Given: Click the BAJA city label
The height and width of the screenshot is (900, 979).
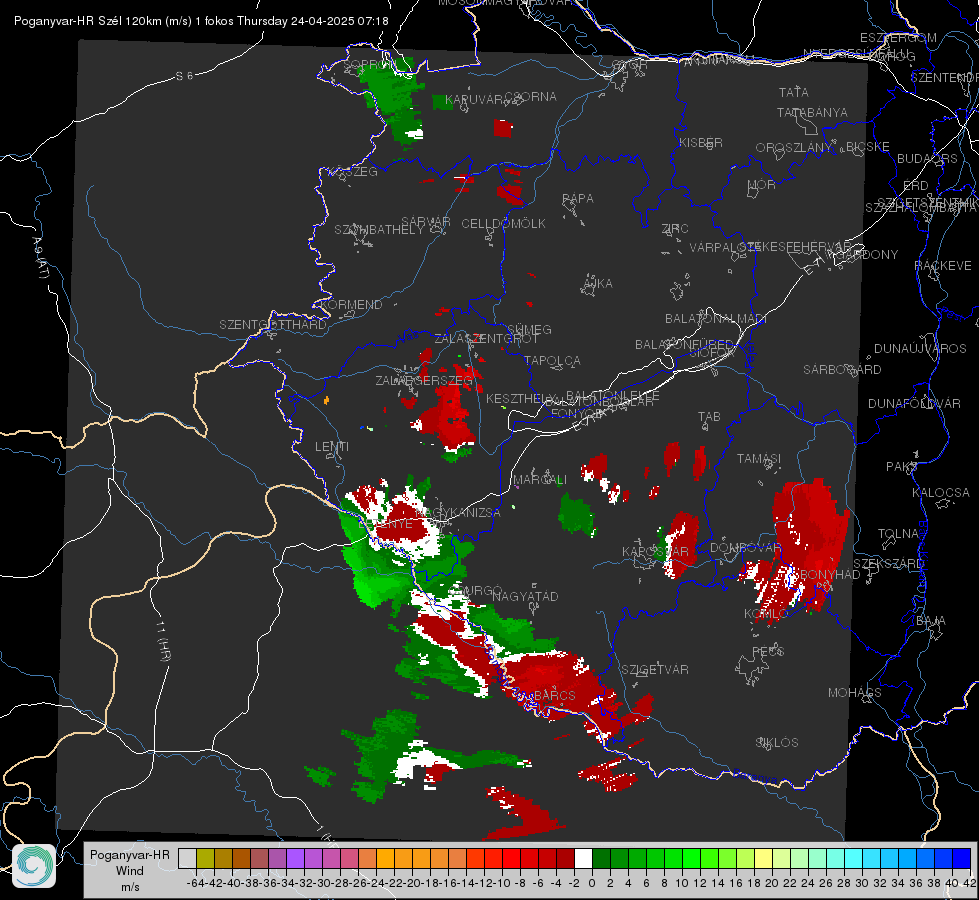Looking at the screenshot, I should (931, 621).
